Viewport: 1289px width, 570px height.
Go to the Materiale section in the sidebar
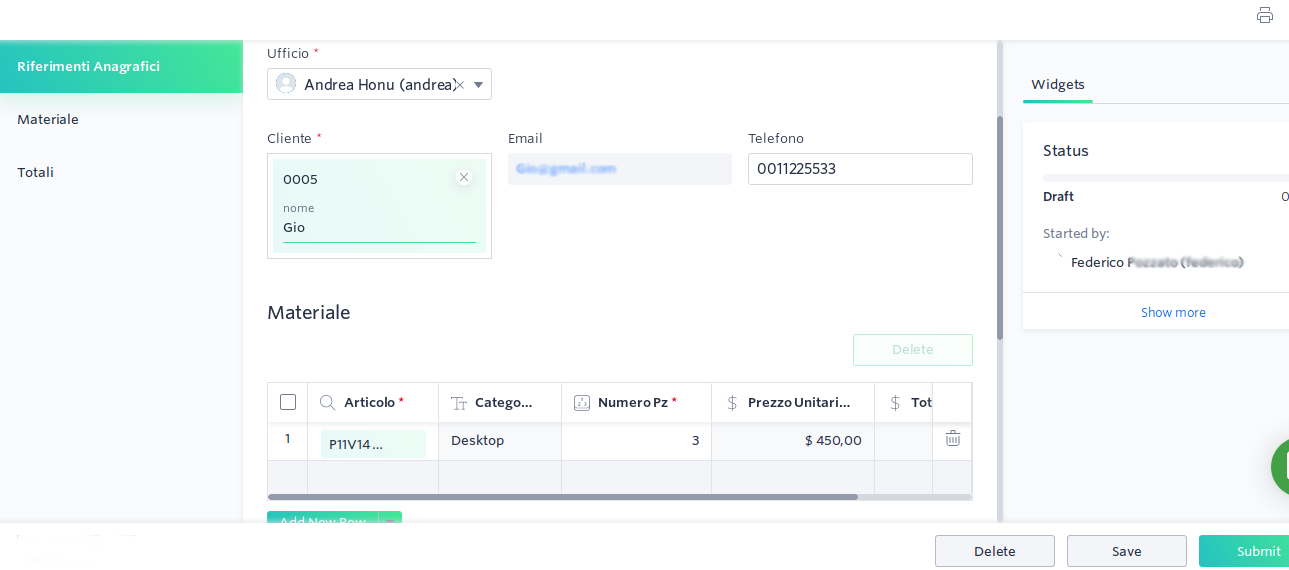pos(48,119)
